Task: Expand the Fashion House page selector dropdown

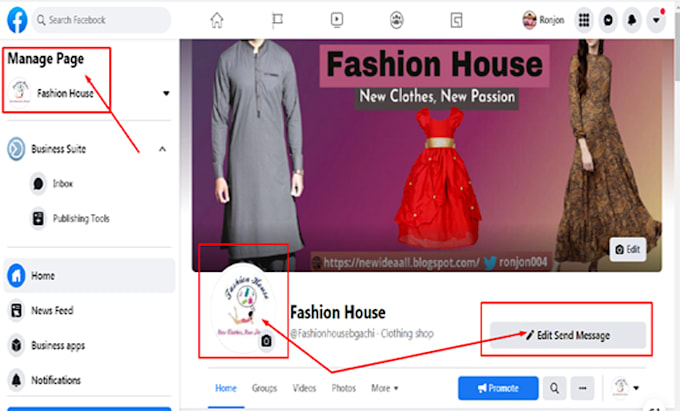Action: click(x=166, y=93)
